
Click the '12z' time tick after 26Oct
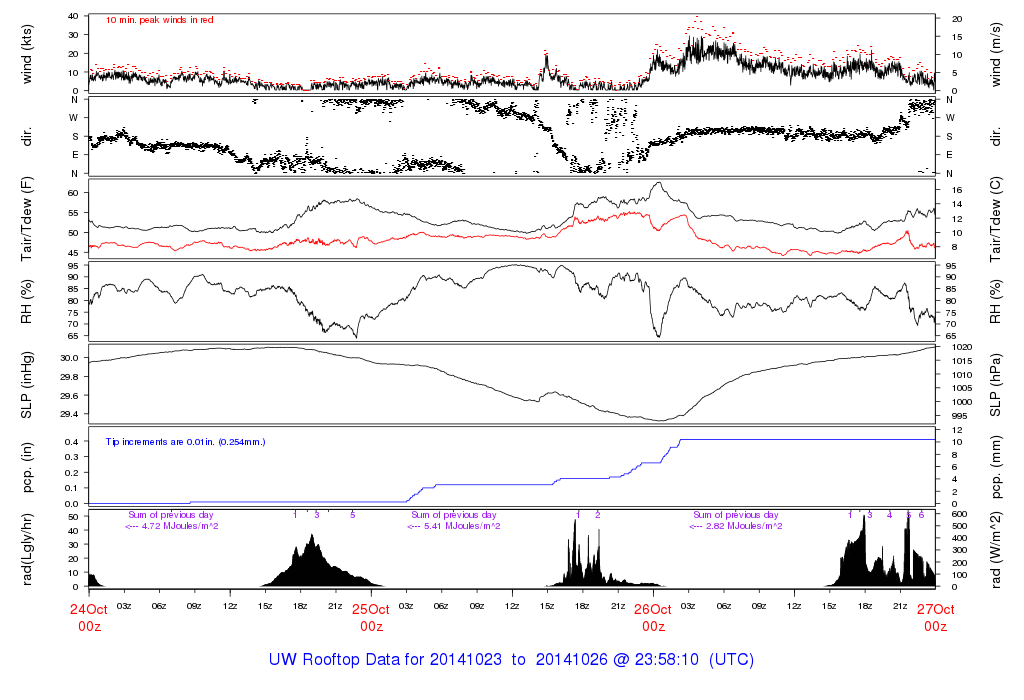794,606
